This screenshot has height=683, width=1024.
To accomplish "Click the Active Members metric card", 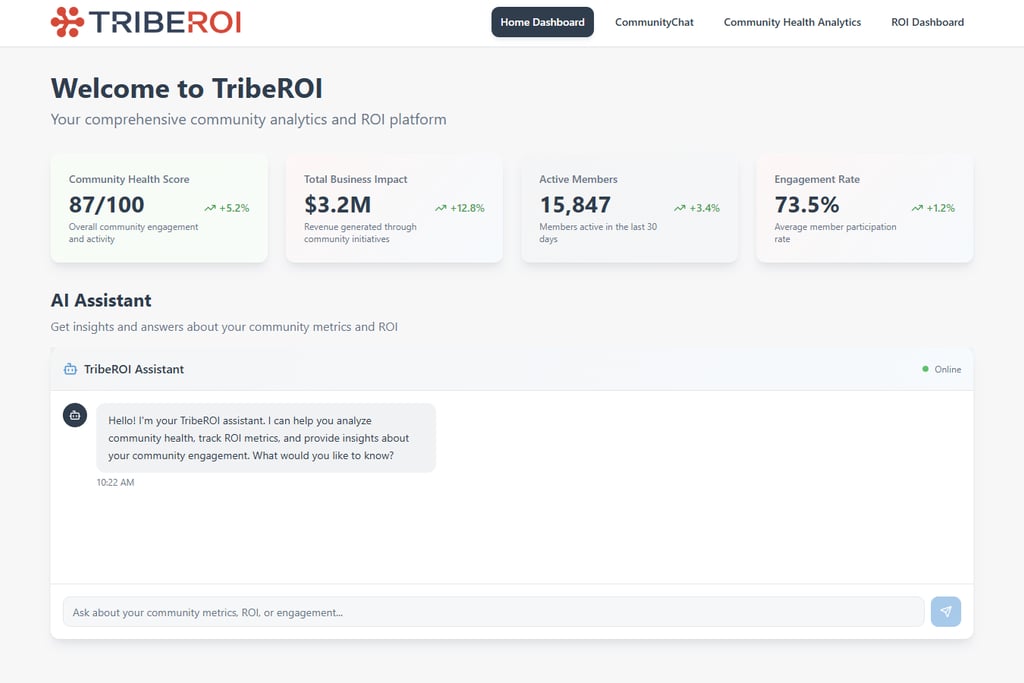I will [629, 208].
